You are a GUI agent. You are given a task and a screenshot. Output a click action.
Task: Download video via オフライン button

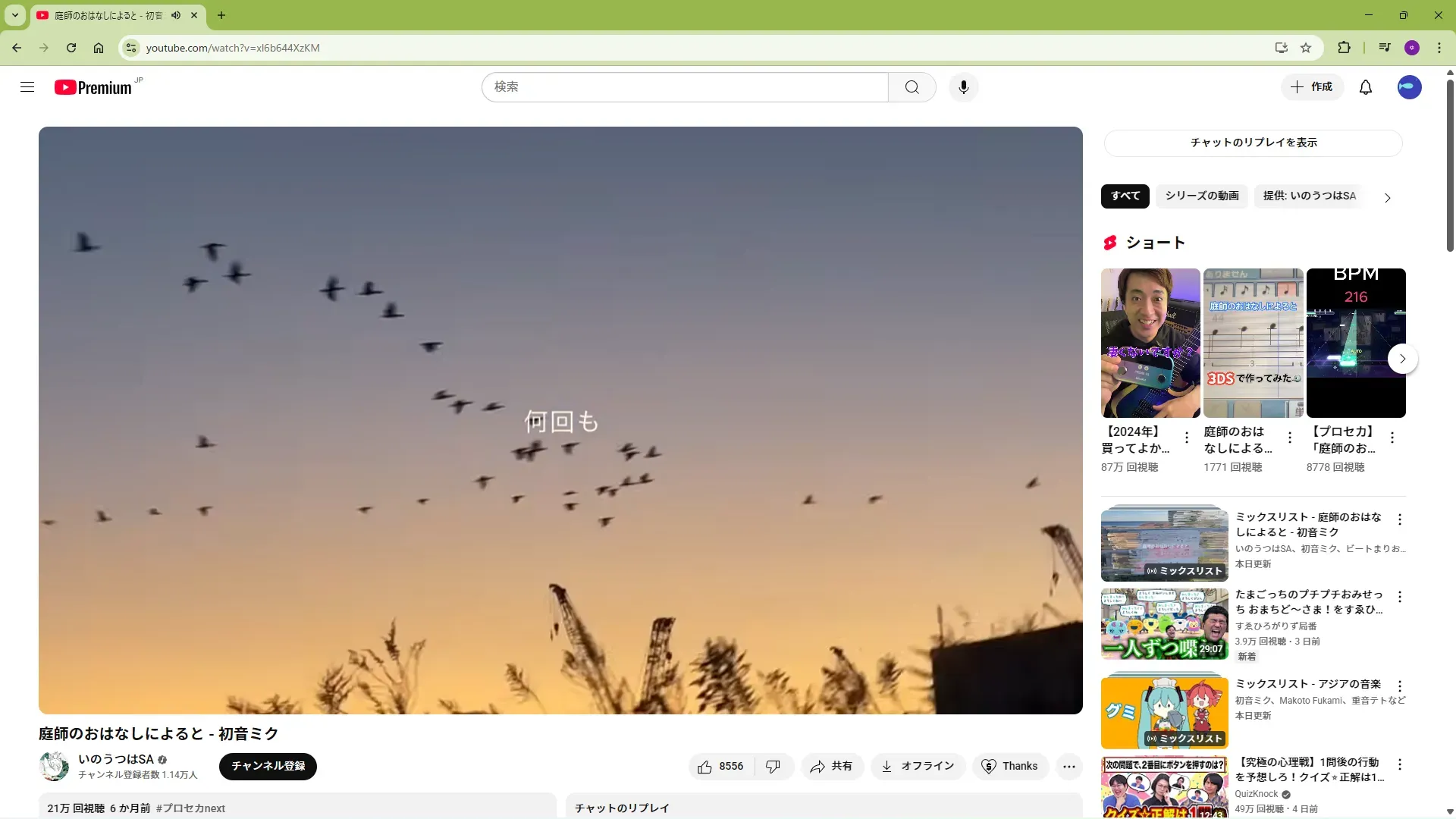pos(918,767)
